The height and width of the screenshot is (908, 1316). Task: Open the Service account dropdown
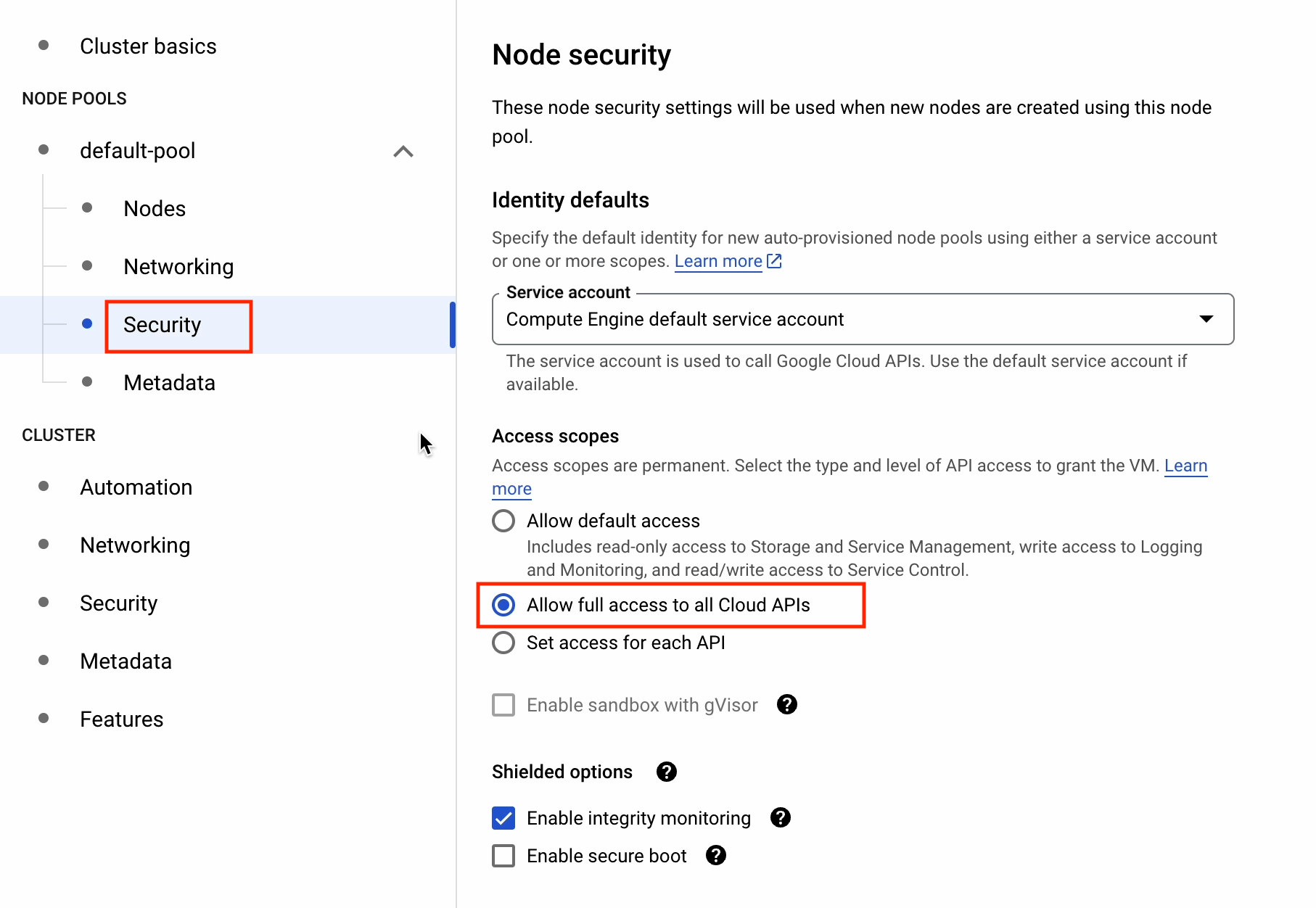[863, 319]
